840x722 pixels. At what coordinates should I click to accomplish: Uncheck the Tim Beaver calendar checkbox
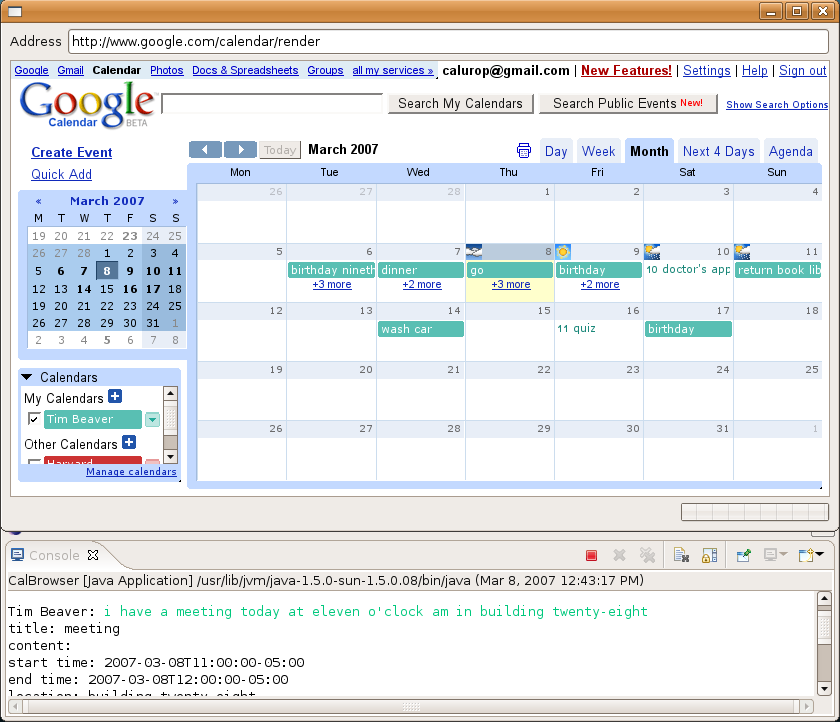(x=34, y=420)
